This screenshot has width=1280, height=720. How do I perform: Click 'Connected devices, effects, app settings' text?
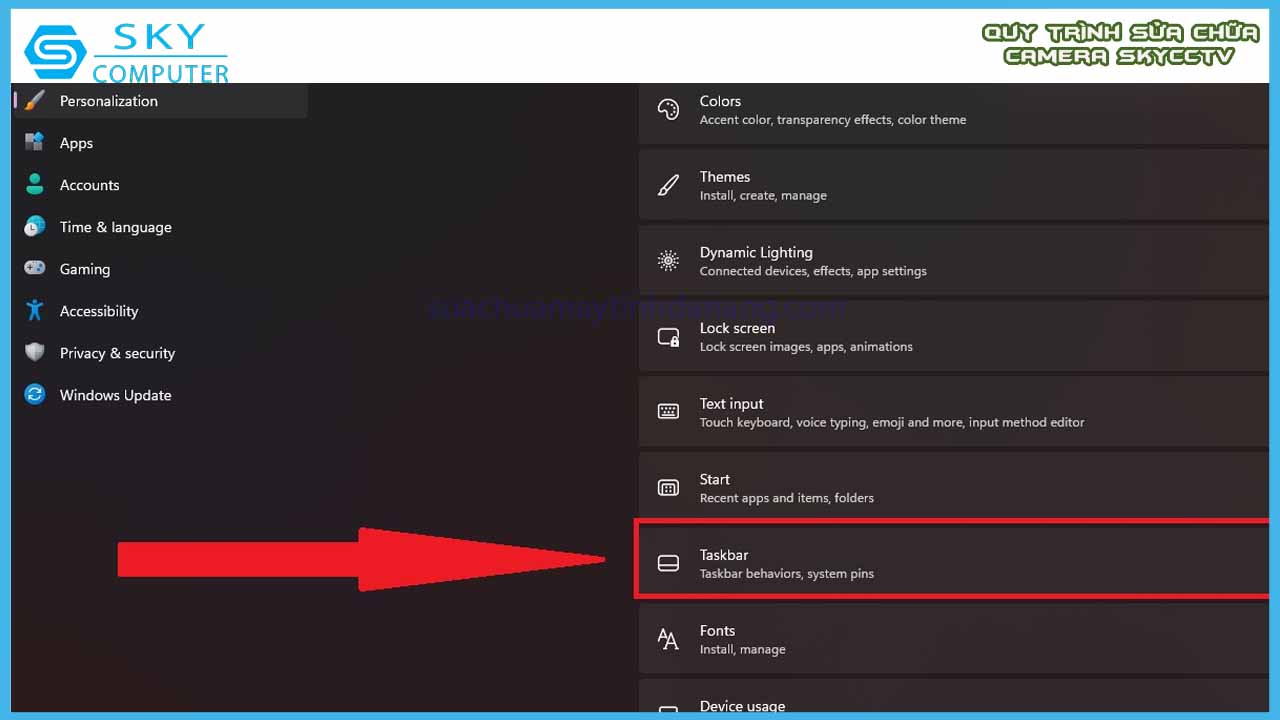pyautogui.click(x=813, y=271)
